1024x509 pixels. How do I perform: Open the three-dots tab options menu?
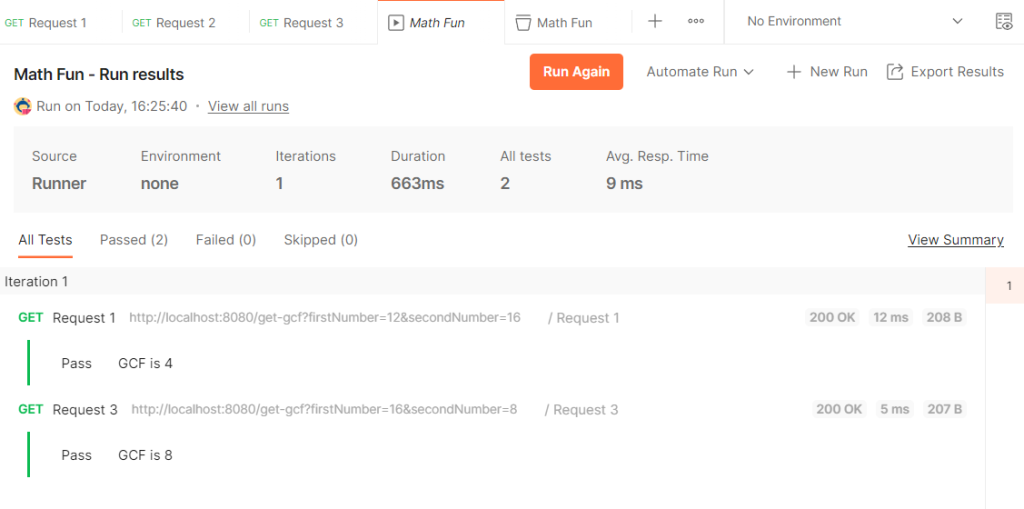pyautogui.click(x=696, y=21)
